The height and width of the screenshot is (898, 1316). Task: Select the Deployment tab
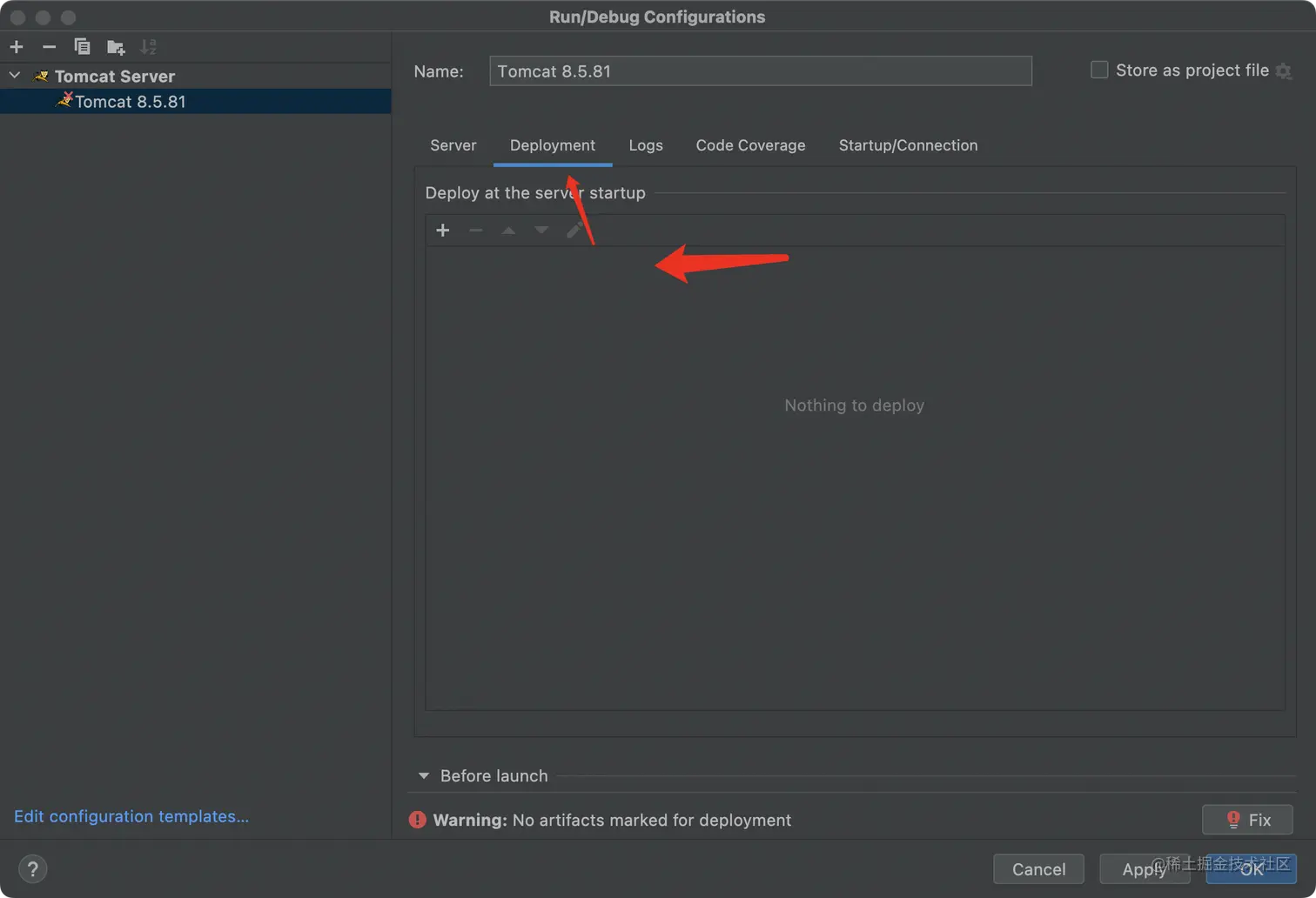click(553, 145)
